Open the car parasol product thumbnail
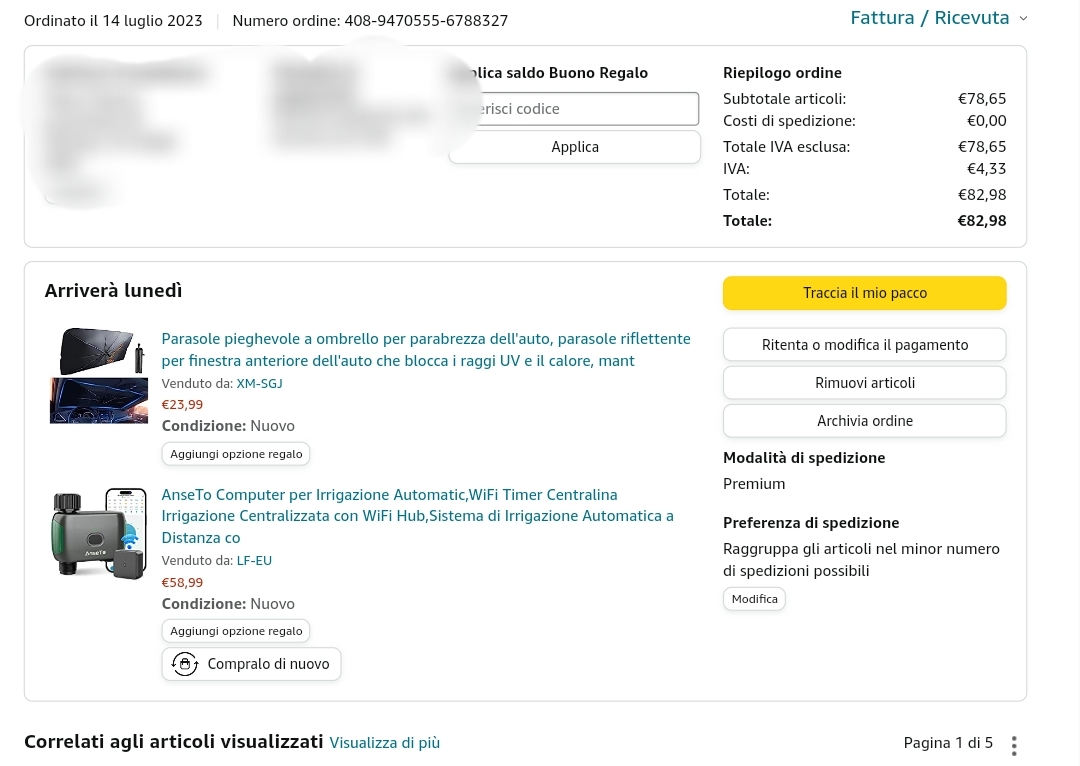1080x766 pixels. point(99,375)
